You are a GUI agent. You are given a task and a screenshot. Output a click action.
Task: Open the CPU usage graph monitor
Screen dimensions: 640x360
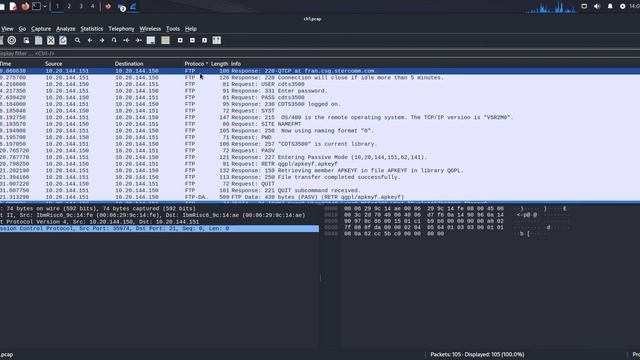click(x=552, y=7)
